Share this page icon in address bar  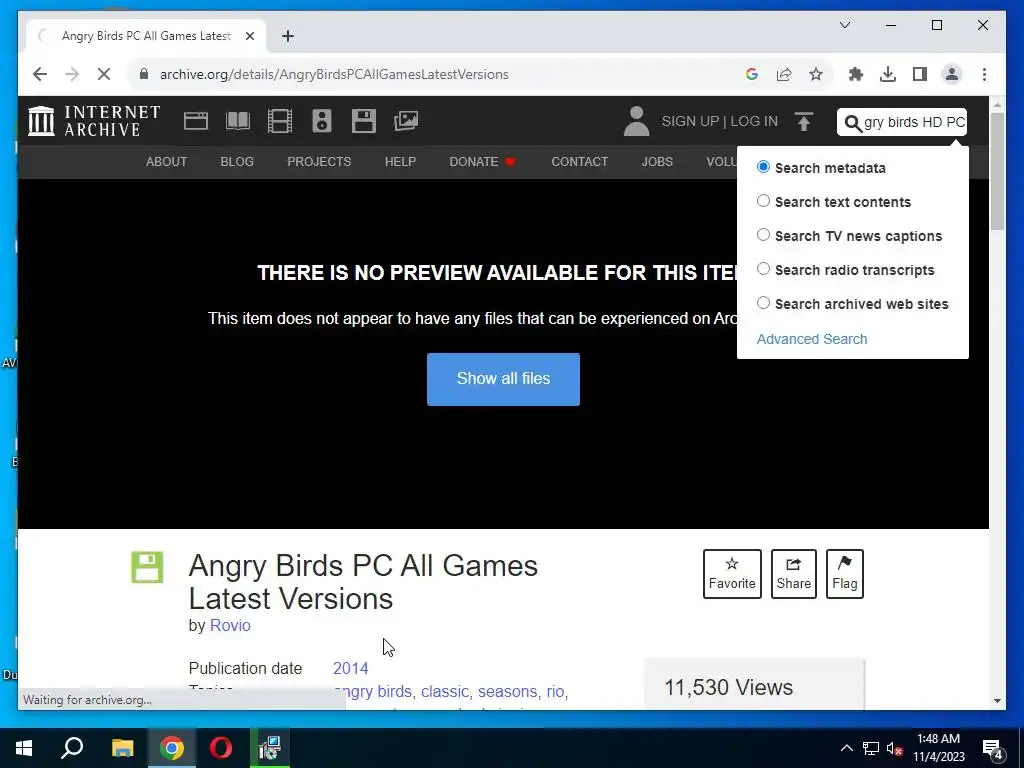[784, 74]
